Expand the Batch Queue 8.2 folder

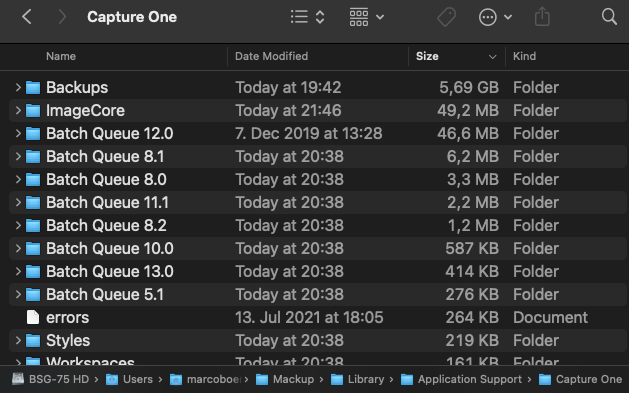click(x=18, y=225)
